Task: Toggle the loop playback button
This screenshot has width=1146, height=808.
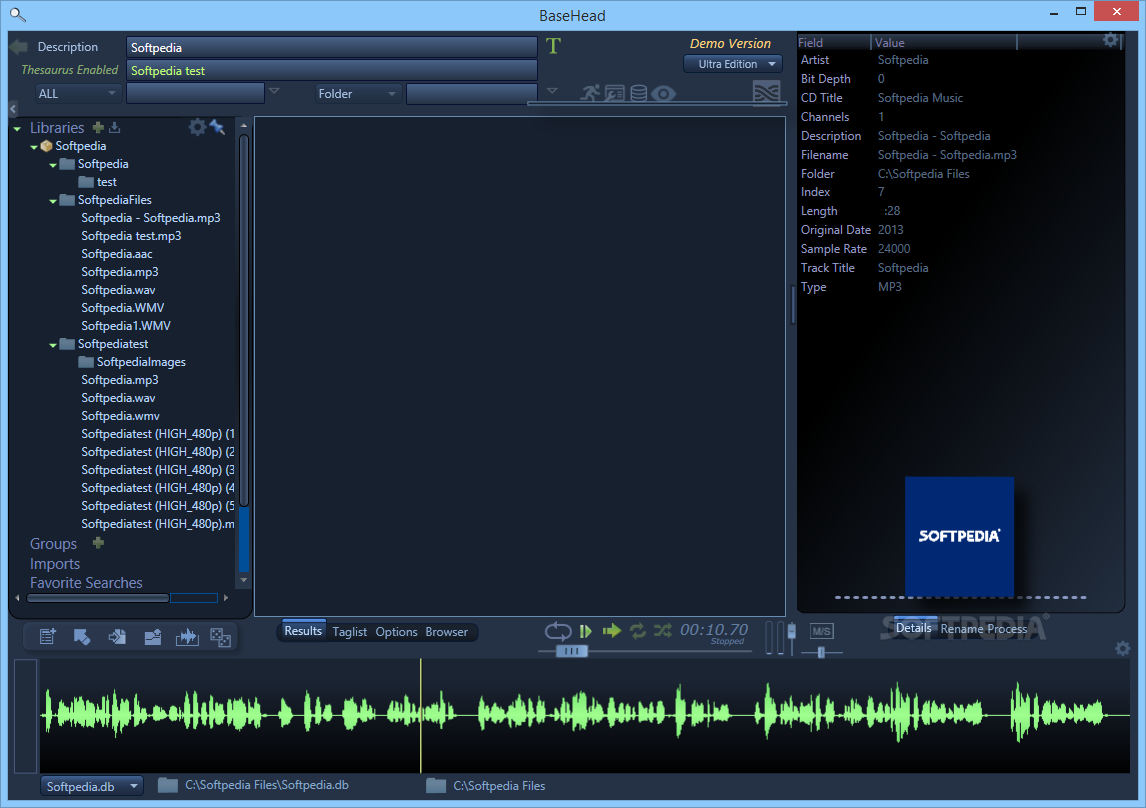Action: click(x=558, y=630)
